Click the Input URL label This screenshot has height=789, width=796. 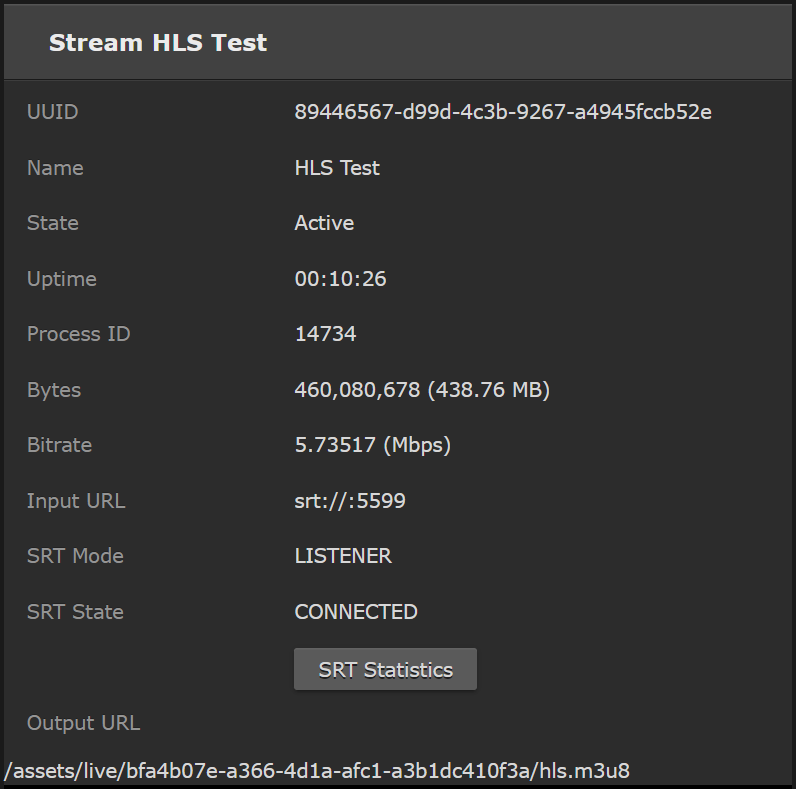pos(76,501)
